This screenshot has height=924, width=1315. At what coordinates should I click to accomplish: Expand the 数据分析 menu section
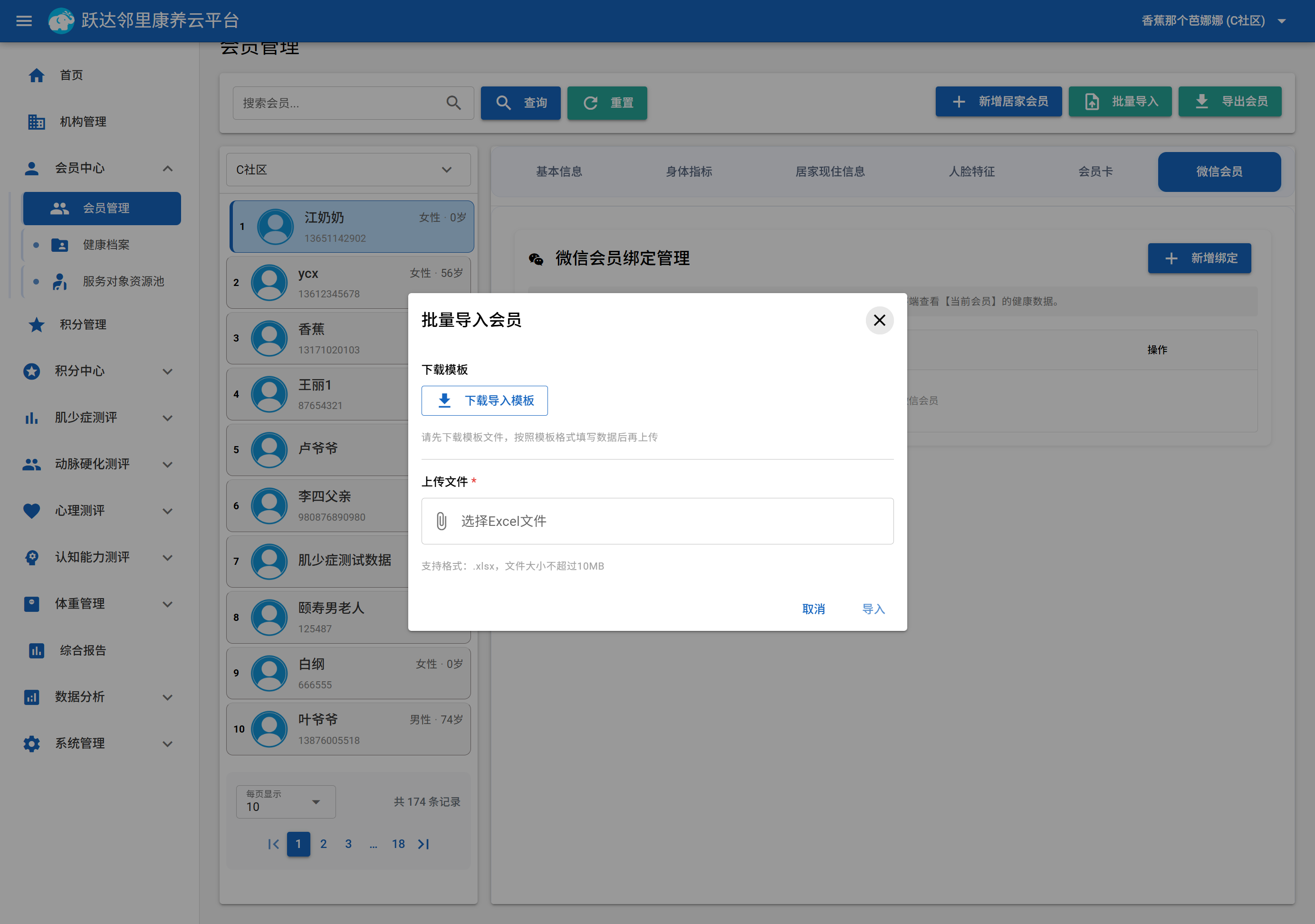coord(168,697)
